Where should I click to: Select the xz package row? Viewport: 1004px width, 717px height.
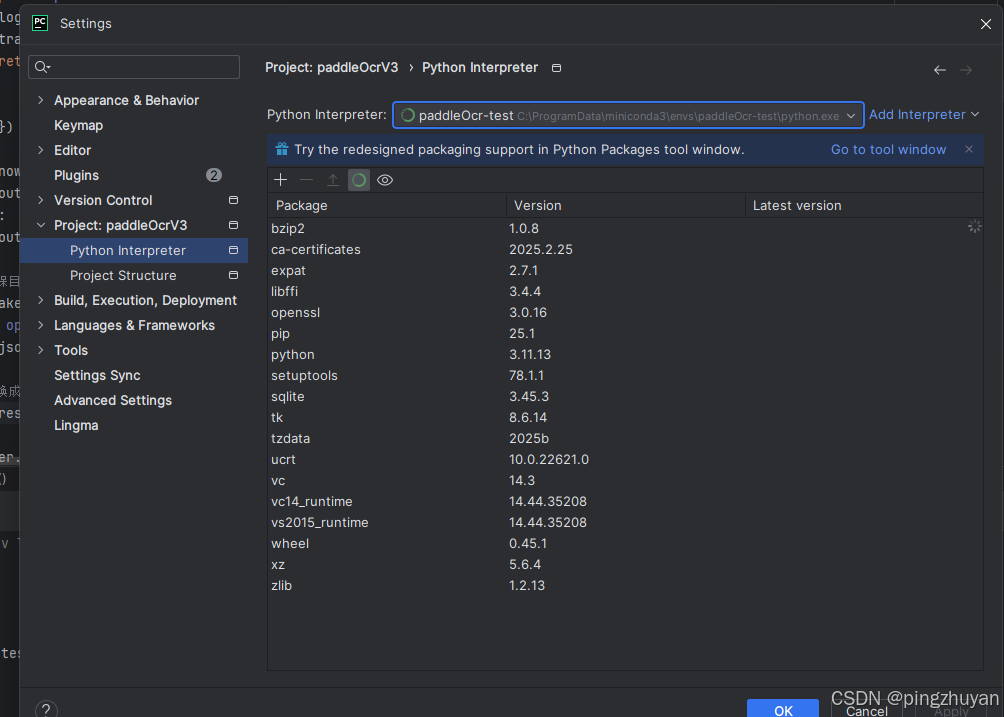(625, 565)
